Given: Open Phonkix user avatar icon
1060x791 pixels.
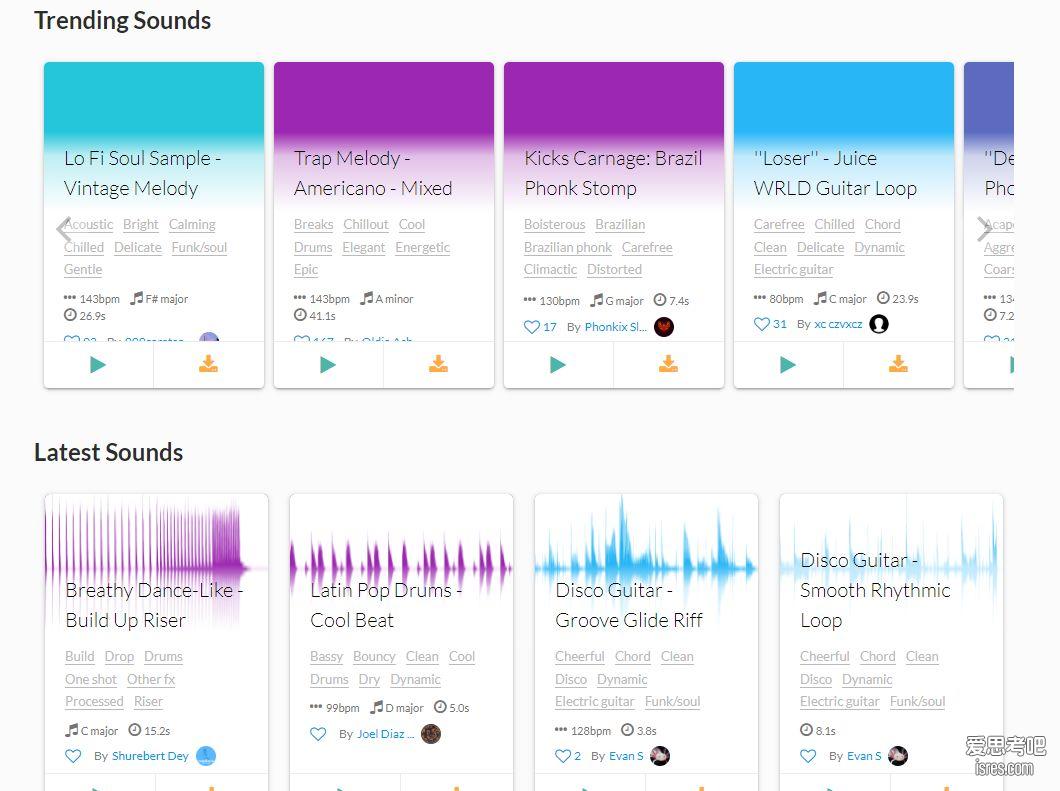Looking at the screenshot, I should pyautogui.click(x=664, y=327).
